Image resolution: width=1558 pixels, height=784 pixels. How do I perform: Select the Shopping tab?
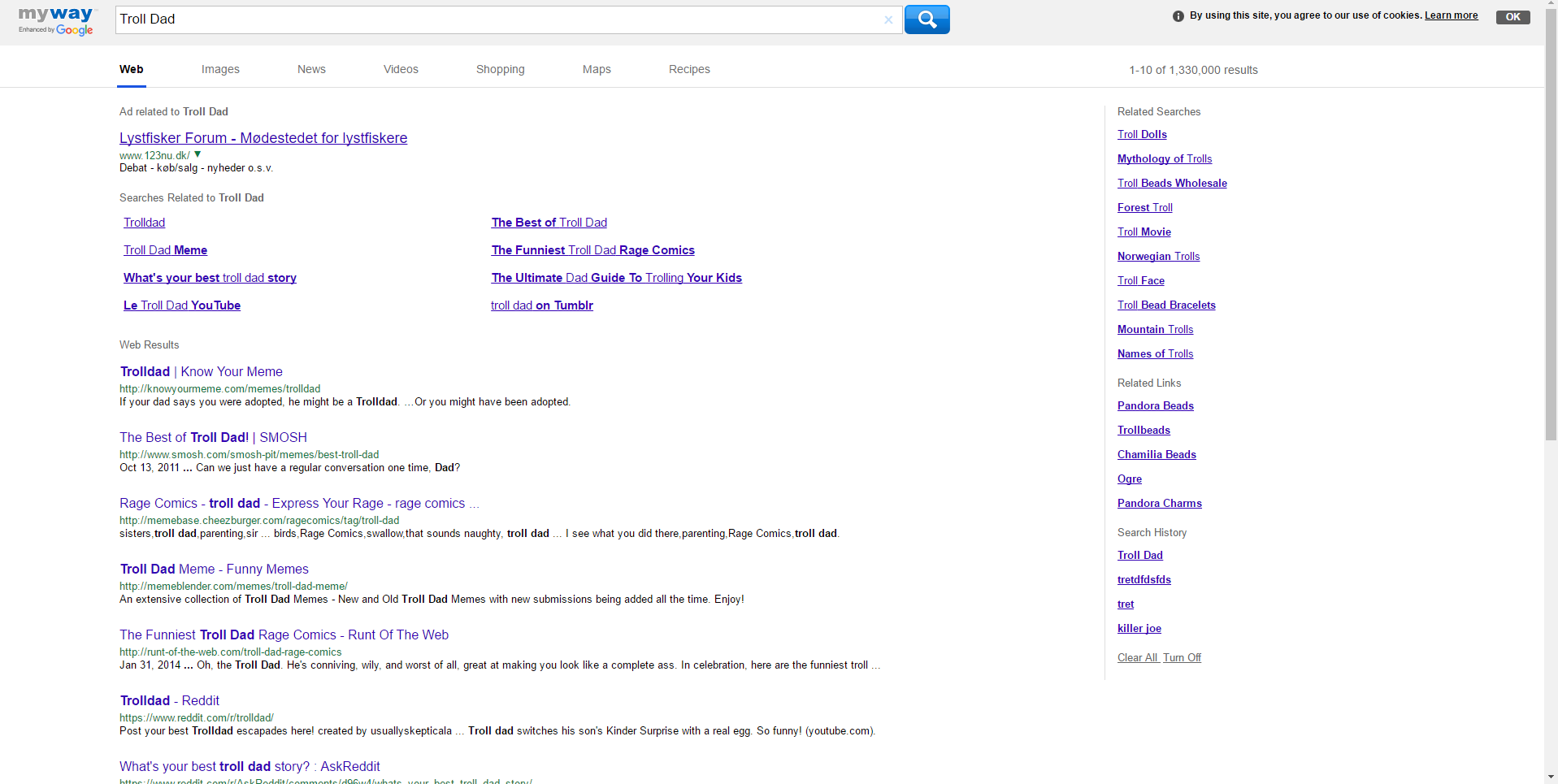[x=500, y=69]
